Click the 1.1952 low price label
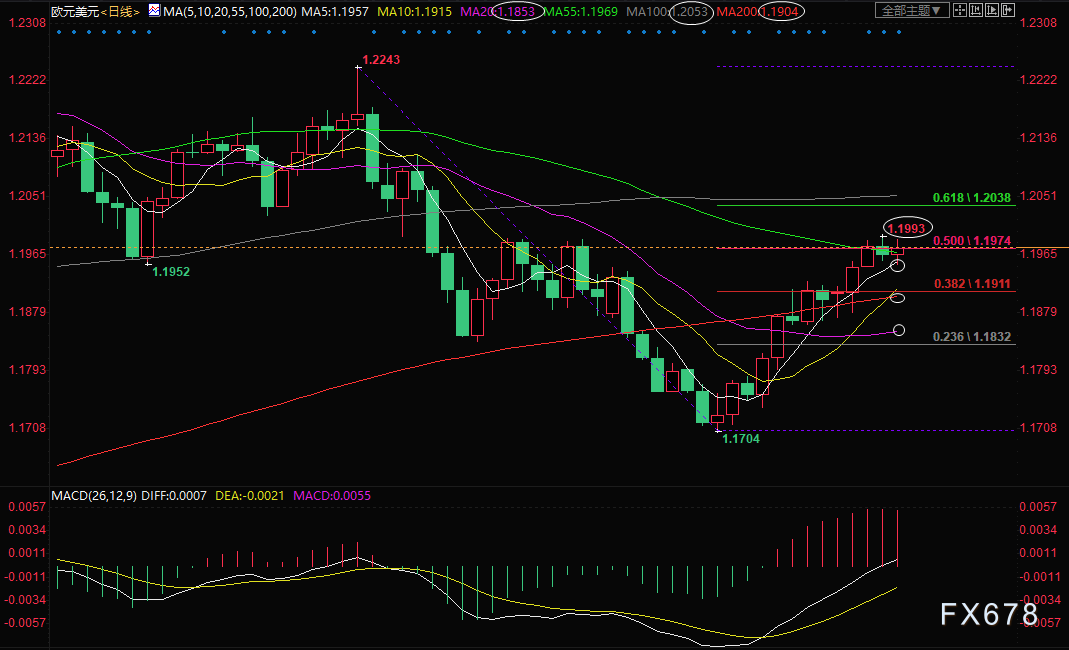This screenshot has width=1069, height=650. (x=170, y=271)
